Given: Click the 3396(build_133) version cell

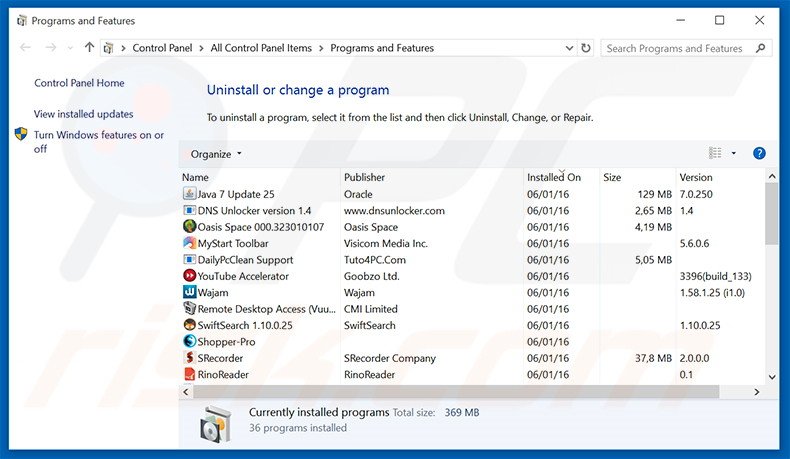Looking at the screenshot, I should point(715,276).
